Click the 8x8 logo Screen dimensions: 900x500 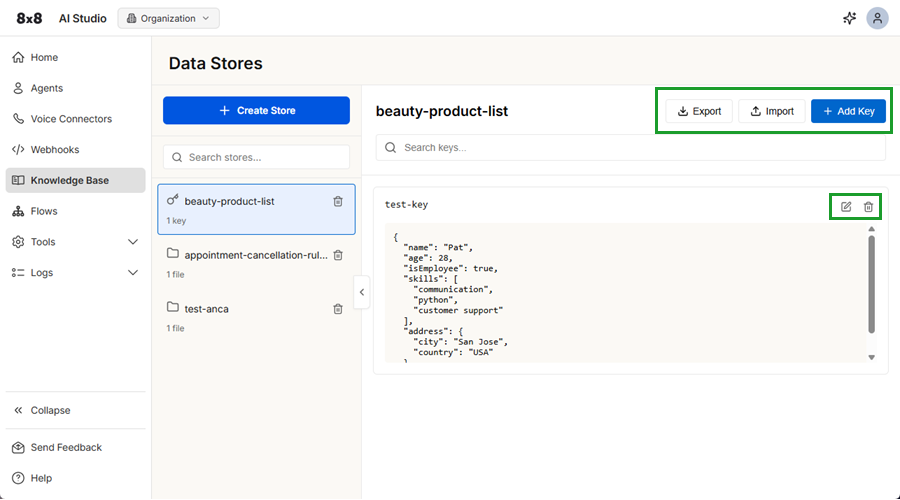[x=29, y=18]
